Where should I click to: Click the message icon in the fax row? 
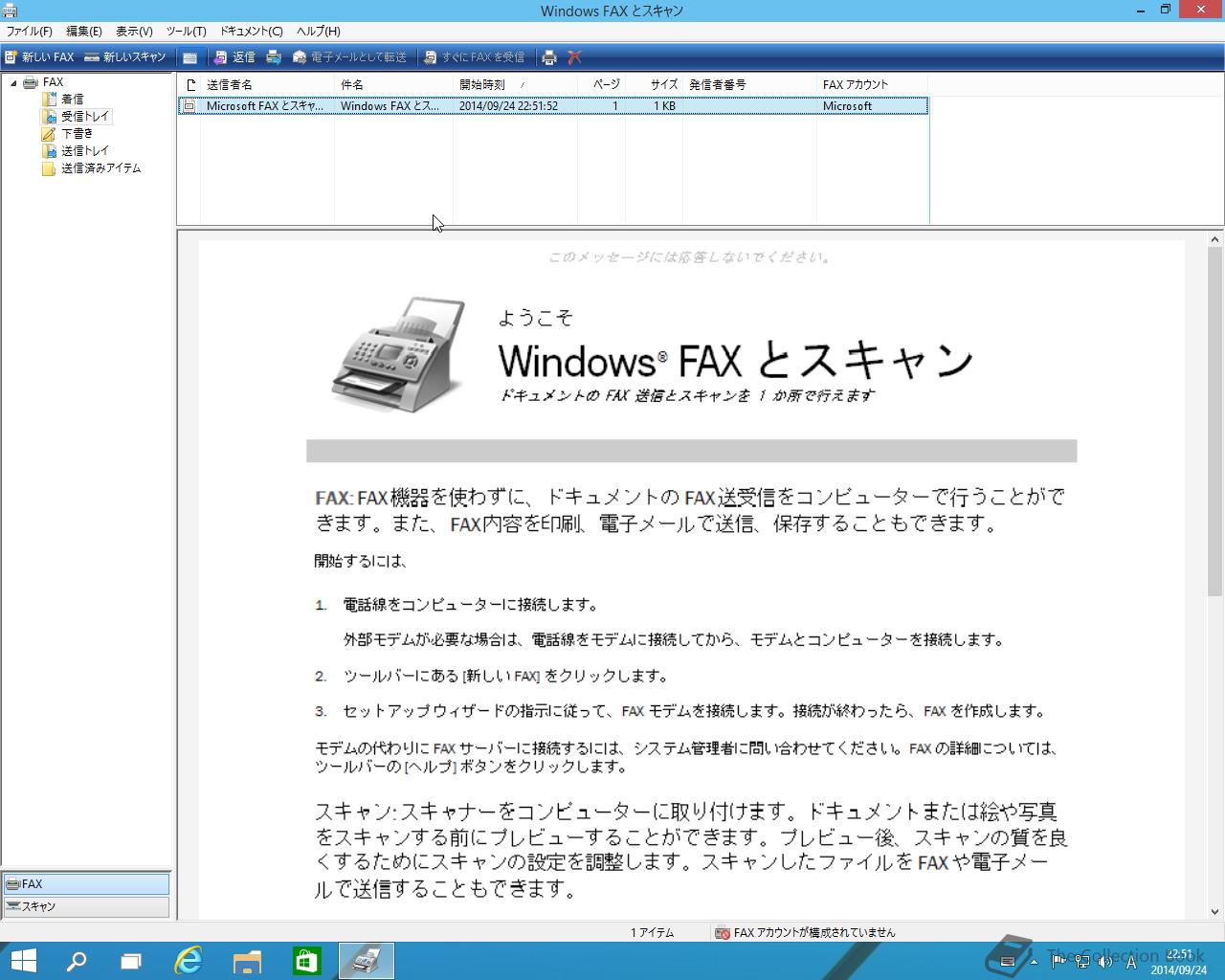[x=189, y=106]
